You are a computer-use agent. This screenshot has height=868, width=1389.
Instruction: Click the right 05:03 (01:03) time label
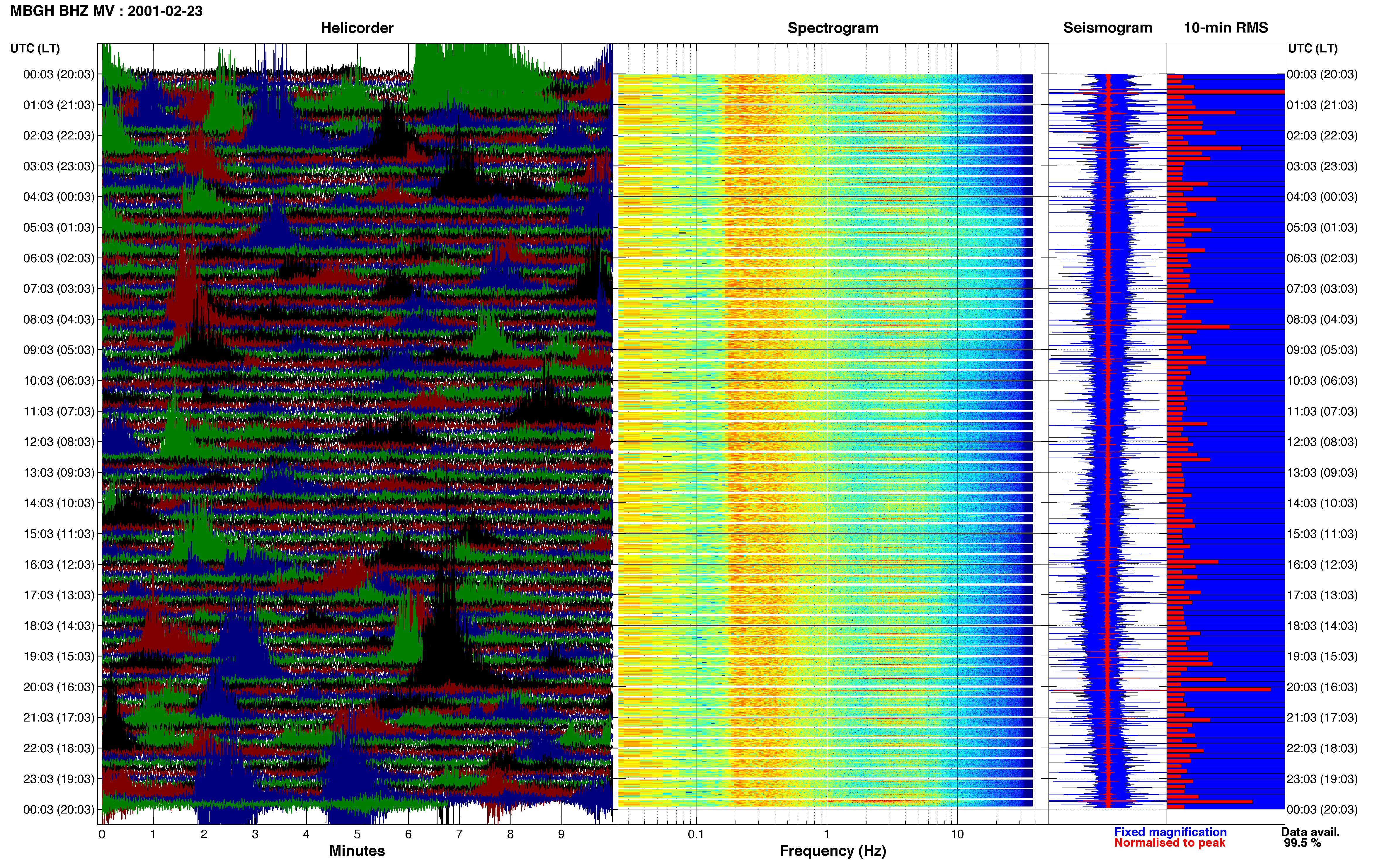click(1322, 227)
